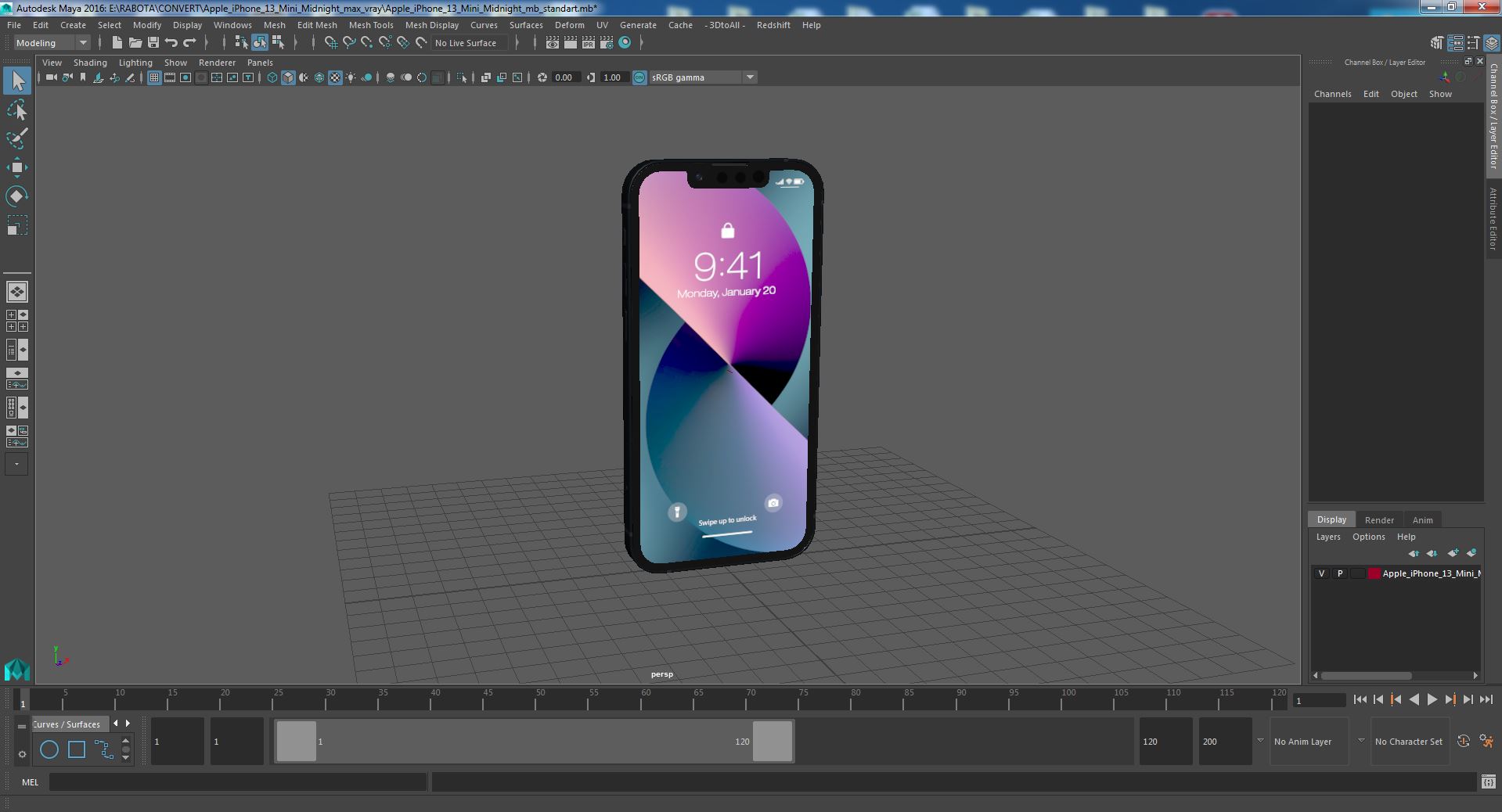This screenshot has width=1502, height=812.
Task: Open the Modeling menu set dropdown
Action: click(52, 43)
